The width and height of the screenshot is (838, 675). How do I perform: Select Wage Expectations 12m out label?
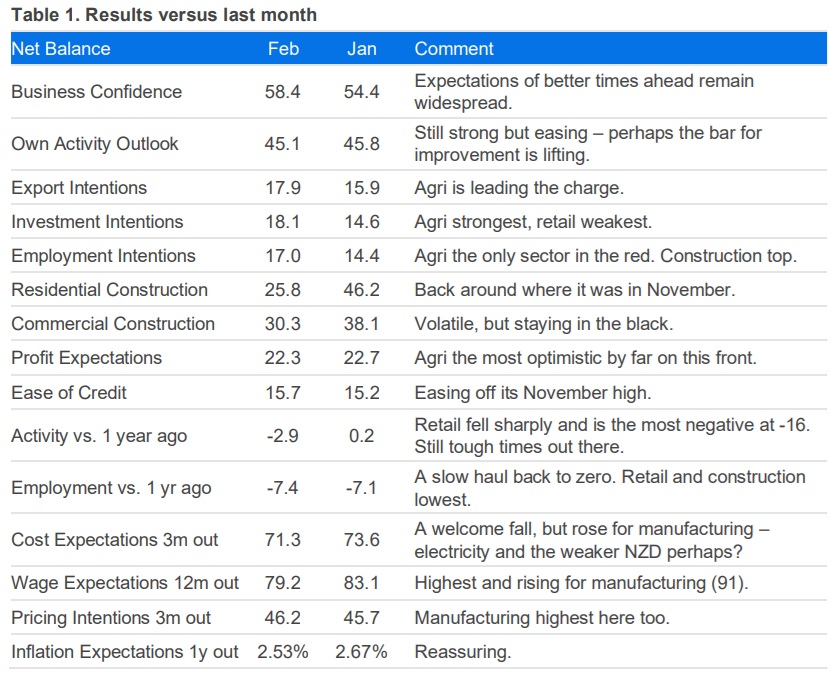click(x=125, y=583)
